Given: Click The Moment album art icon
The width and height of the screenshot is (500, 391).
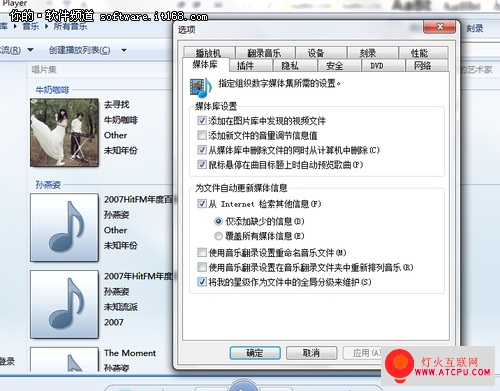Looking at the screenshot, I should coord(64,359).
